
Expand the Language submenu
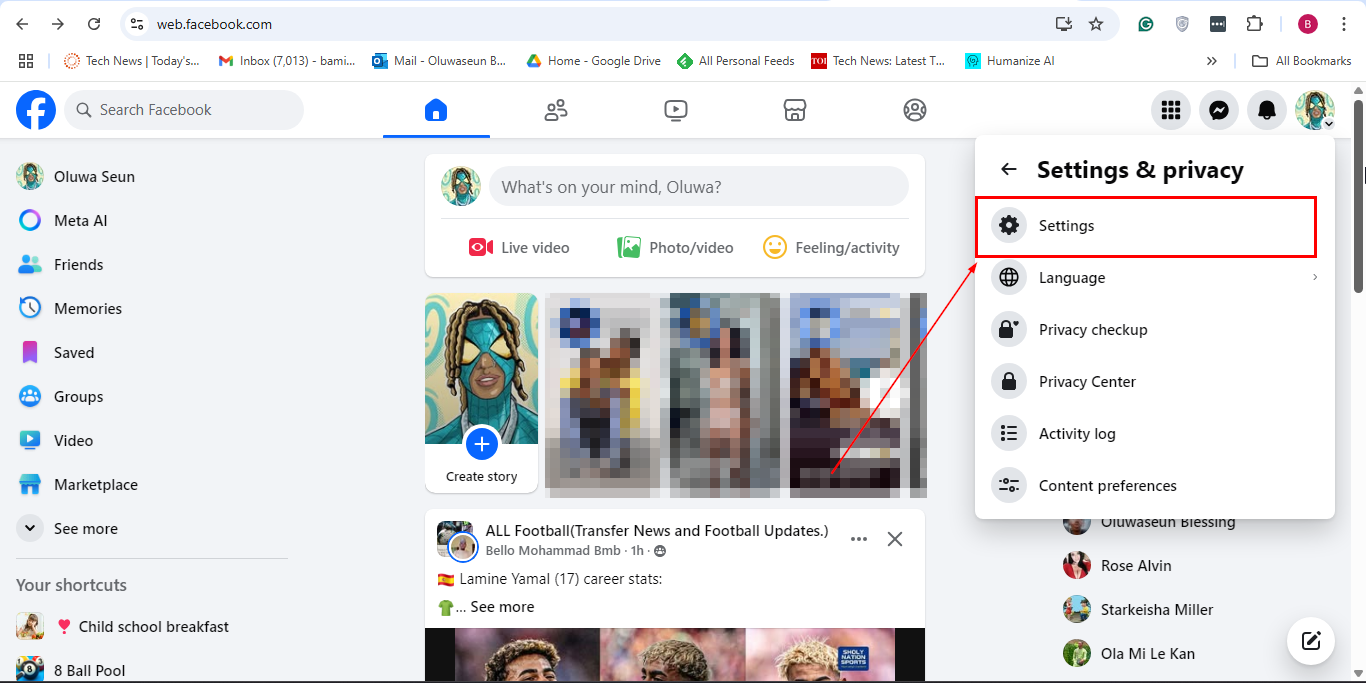[x=1154, y=278]
